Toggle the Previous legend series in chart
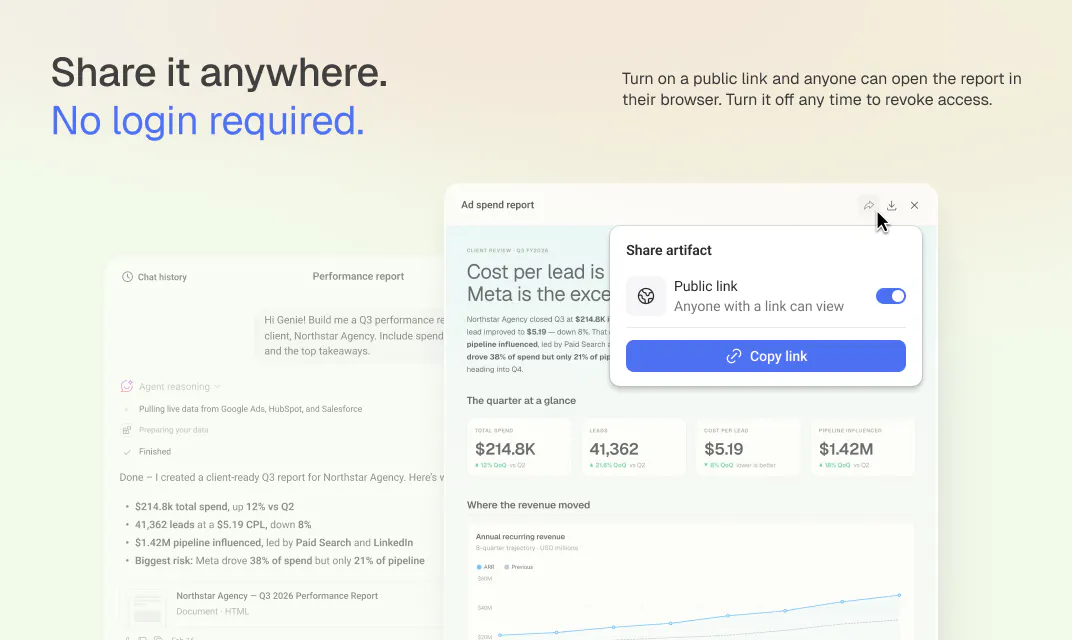This screenshot has width=1072, height=640. click(x=518, y=567)
